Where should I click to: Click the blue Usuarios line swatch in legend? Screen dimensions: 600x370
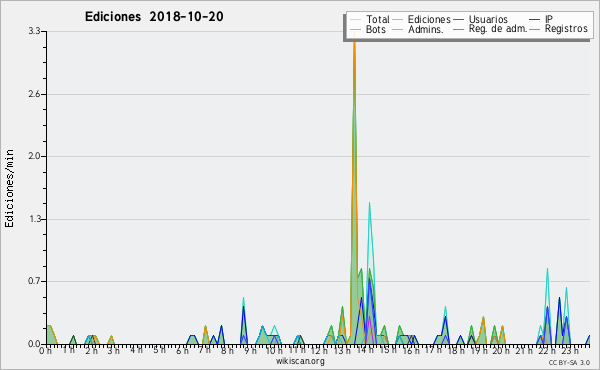[x=458, y=20]
